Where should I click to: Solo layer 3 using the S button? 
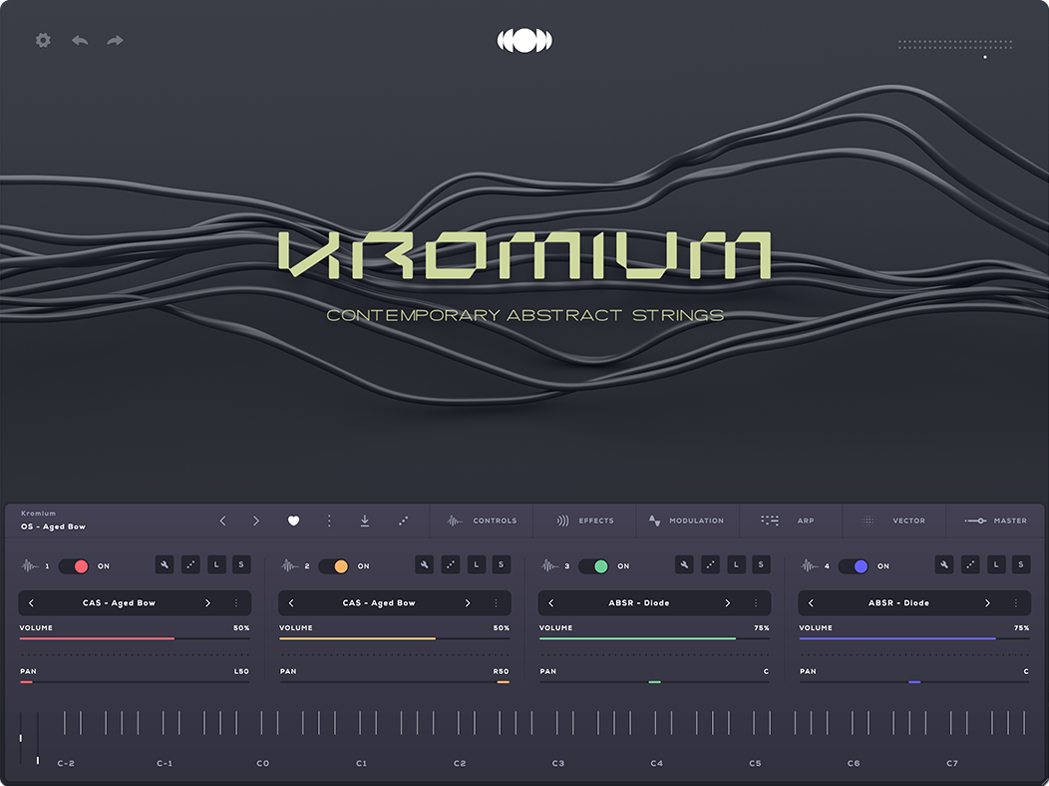coord(761,565)
